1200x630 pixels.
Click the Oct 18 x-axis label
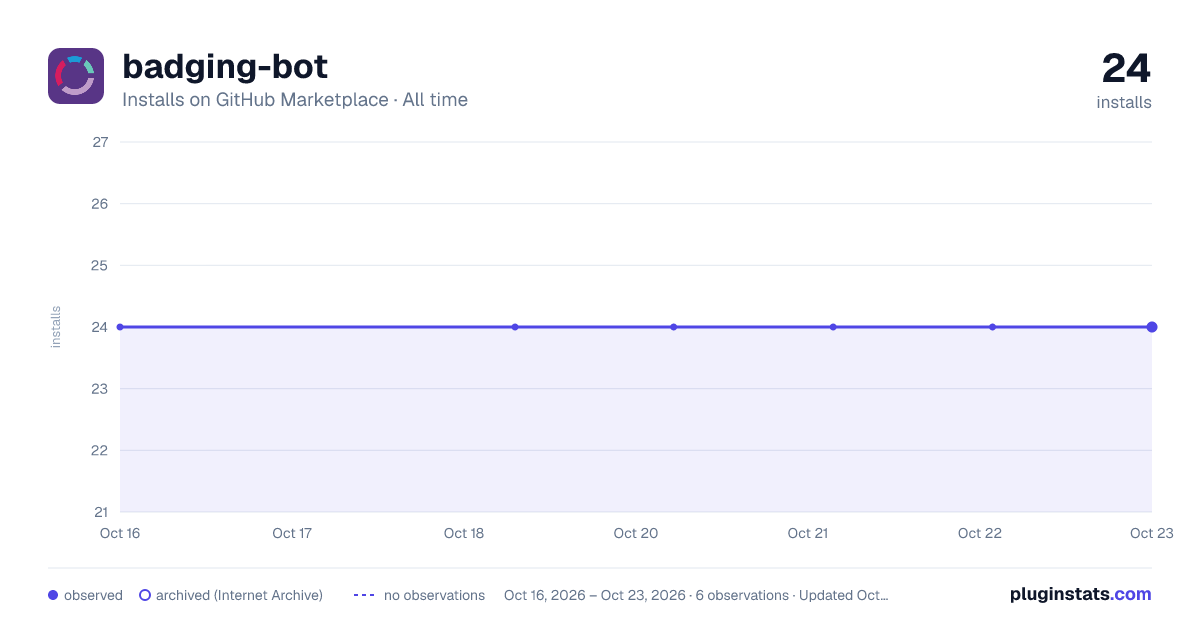pyautogui.click(x=464, y=534)
